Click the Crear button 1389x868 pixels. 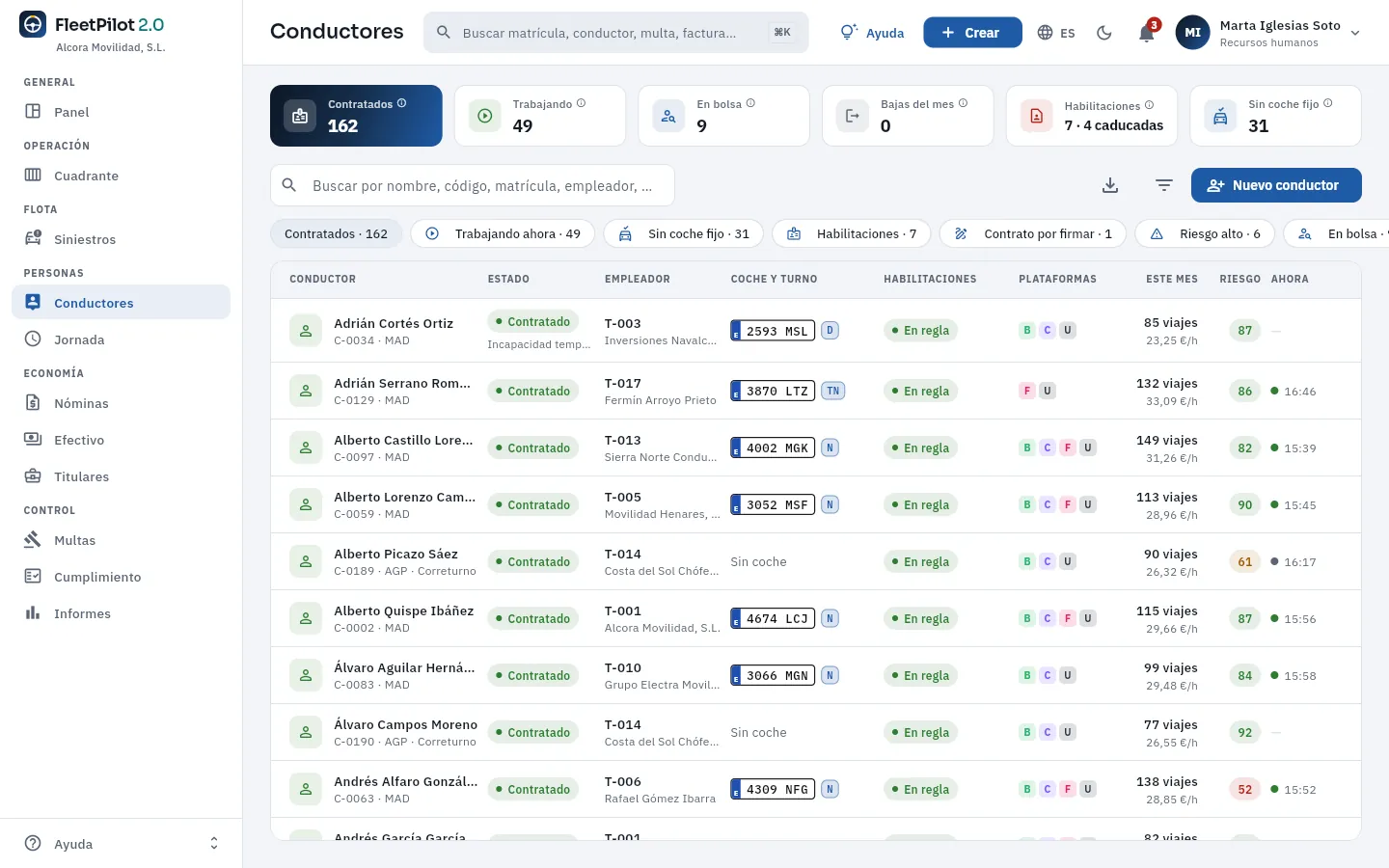972,33
